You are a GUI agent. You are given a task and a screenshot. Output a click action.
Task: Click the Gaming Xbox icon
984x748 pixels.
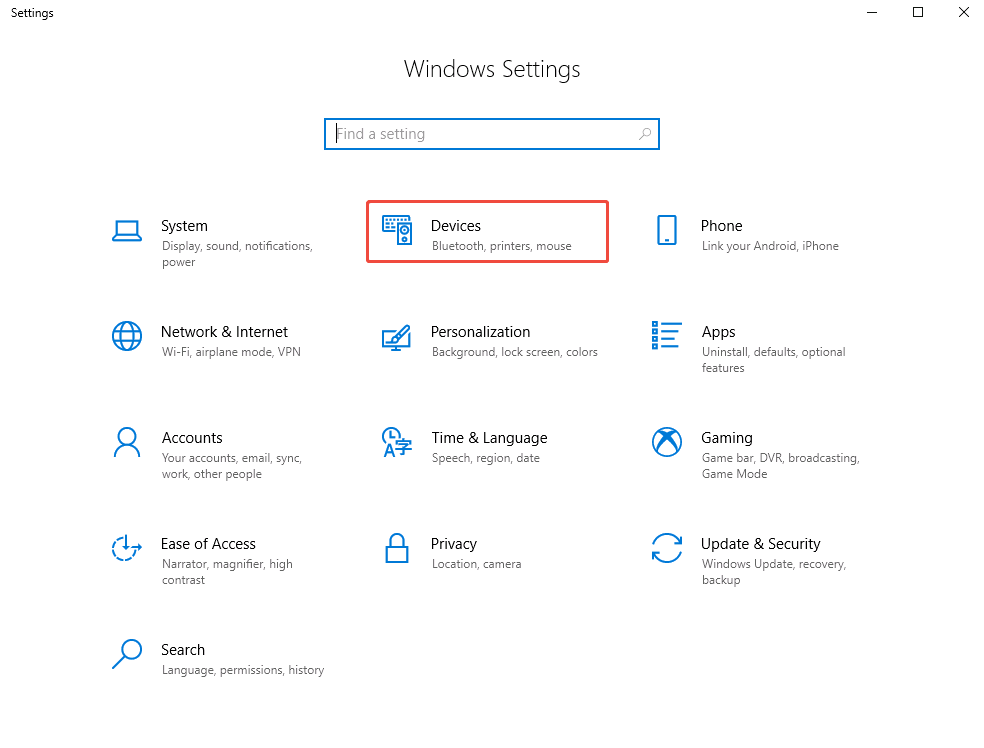pos(667,442)
